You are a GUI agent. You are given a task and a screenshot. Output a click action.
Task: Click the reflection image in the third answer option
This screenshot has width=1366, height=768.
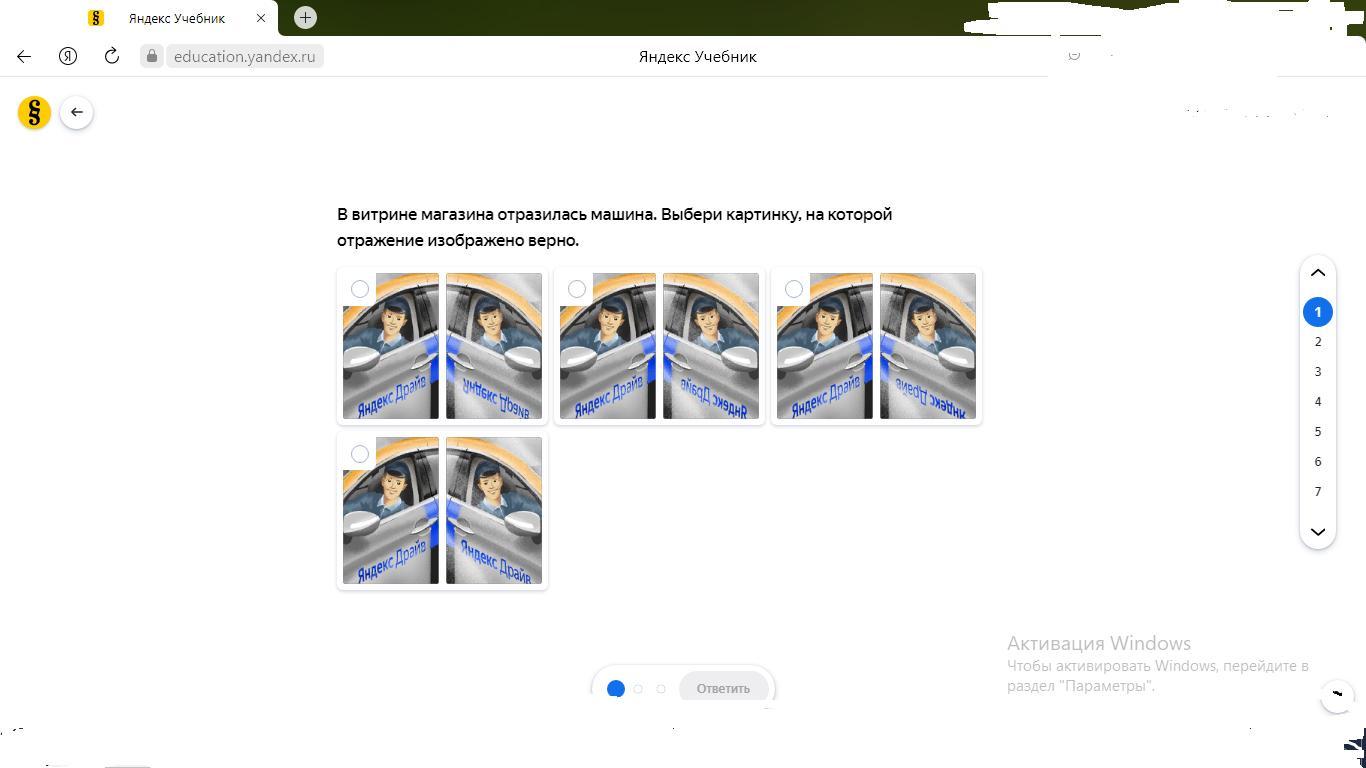point(928,346)
